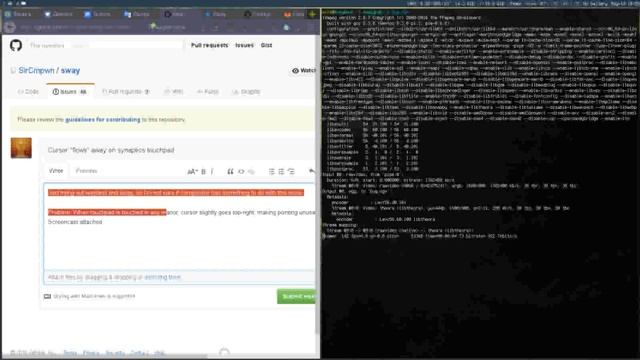Switch to the repository Pull requests tab
Viewport: 640px width, 360px height.
[x=125, y=91]
